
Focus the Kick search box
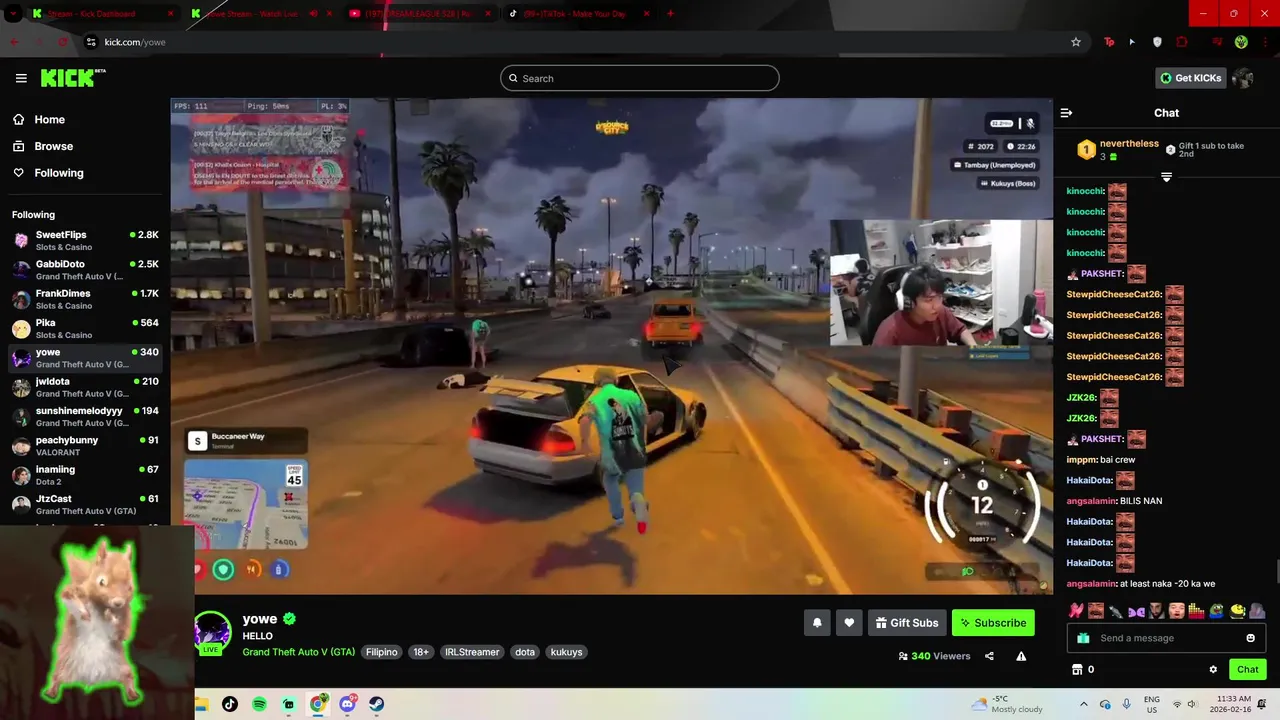click(x=640, y=78)
